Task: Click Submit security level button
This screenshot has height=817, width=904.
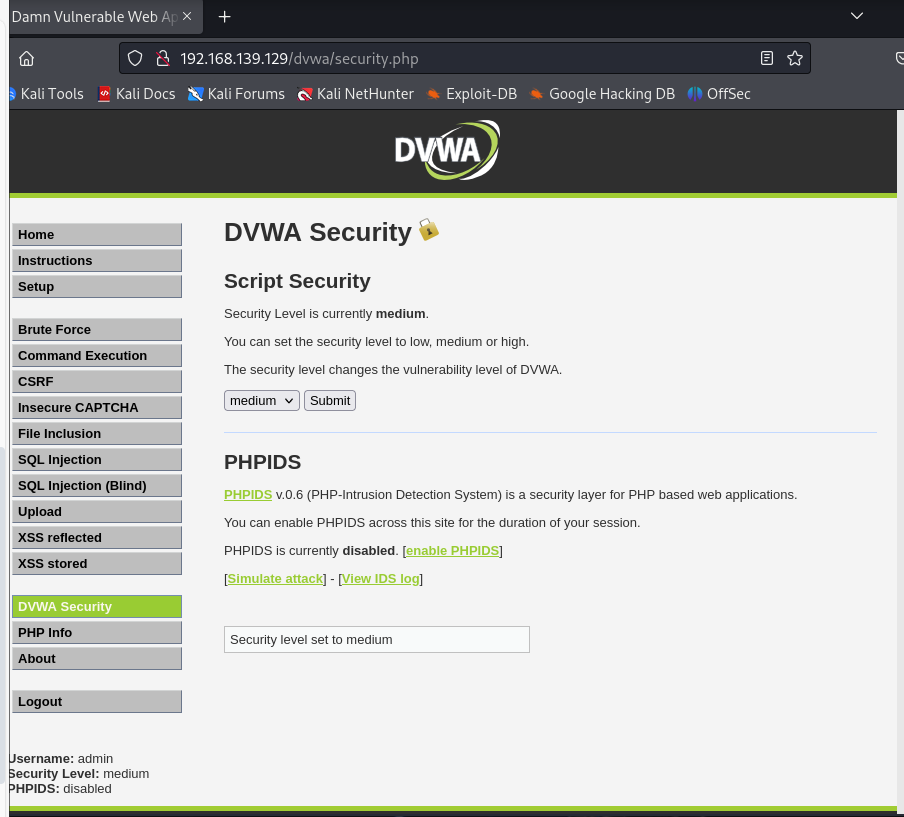Action: (330, 401)
